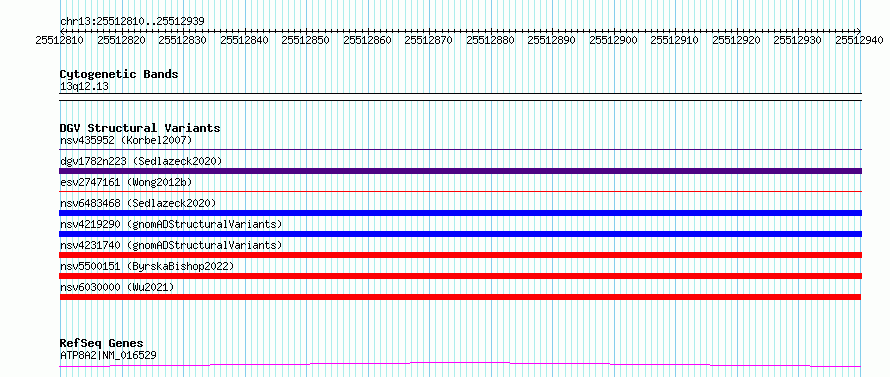Open the DGV Structural Variants track title
890x377 pixels.
click(x=140, y=128)
